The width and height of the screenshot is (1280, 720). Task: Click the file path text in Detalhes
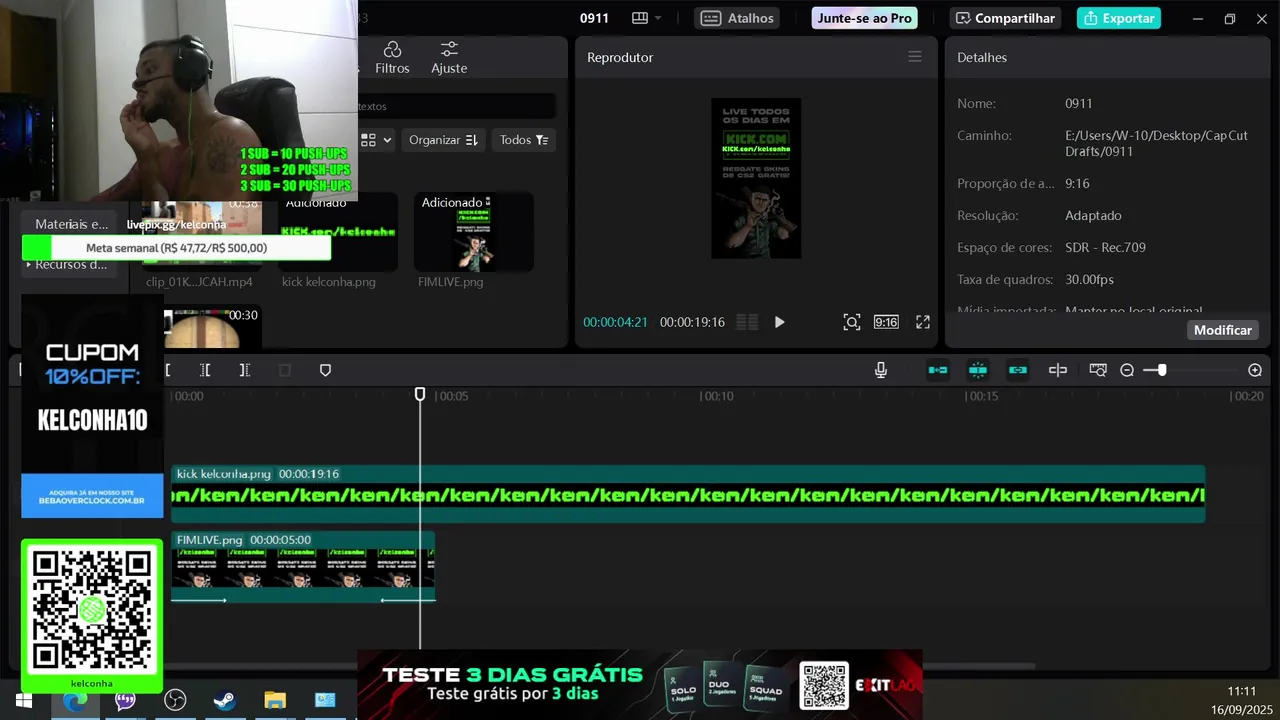click(1156, 143)
